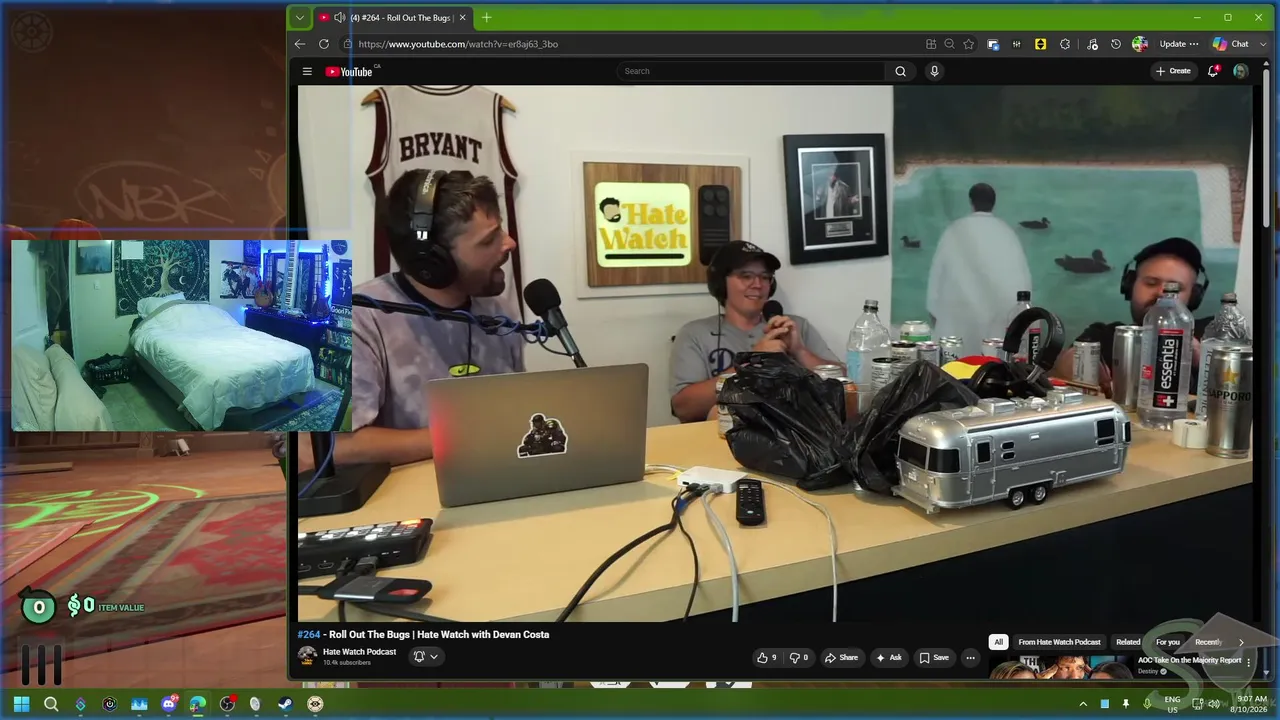Image resolution: width=1280 pixels, height=720 pixels.
Task: Open Steam from the taskbar
Action: point(286,704)
